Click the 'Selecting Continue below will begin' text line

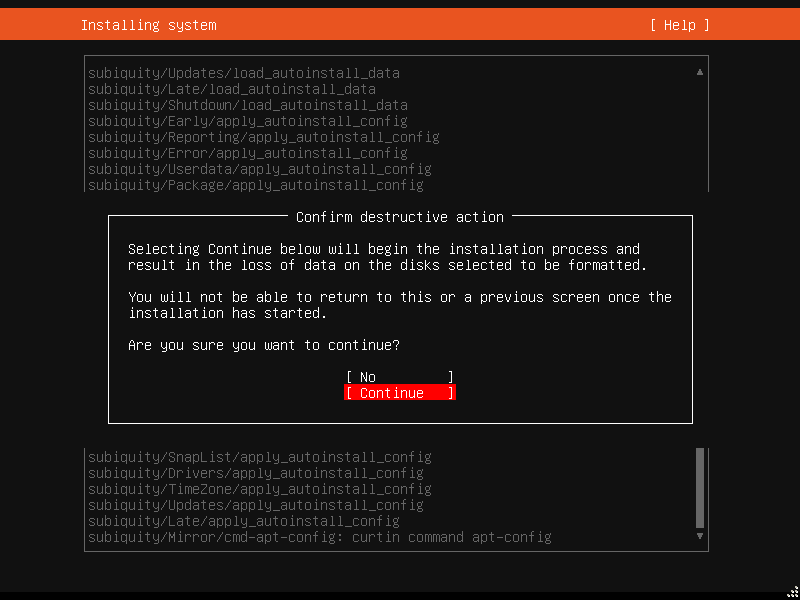(x=384, y=249)
